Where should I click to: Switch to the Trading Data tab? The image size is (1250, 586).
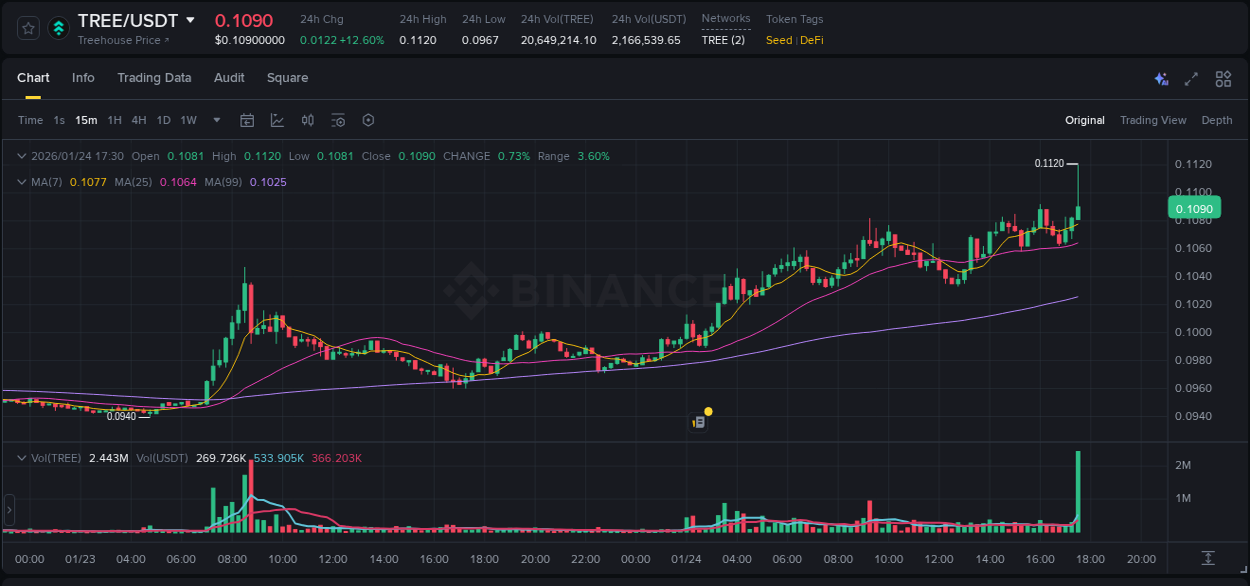[x=154, y=78]
